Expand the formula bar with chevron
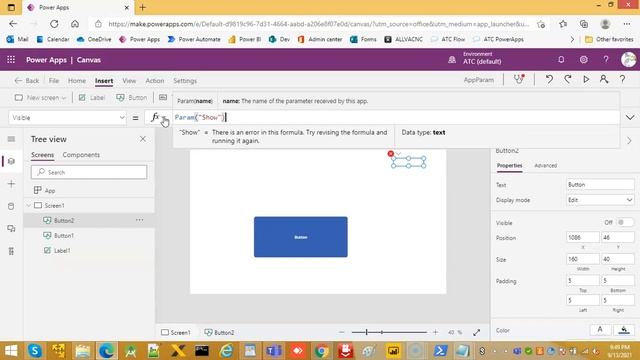Screen dimensions: 640x360 630,118
